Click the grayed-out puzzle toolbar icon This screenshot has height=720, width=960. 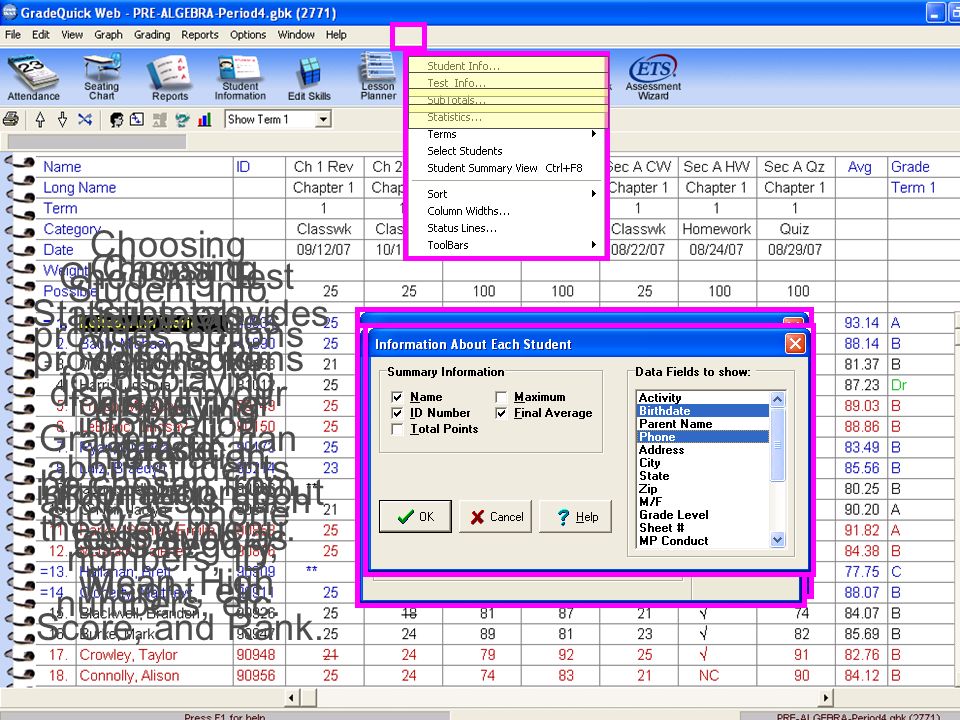159,119
